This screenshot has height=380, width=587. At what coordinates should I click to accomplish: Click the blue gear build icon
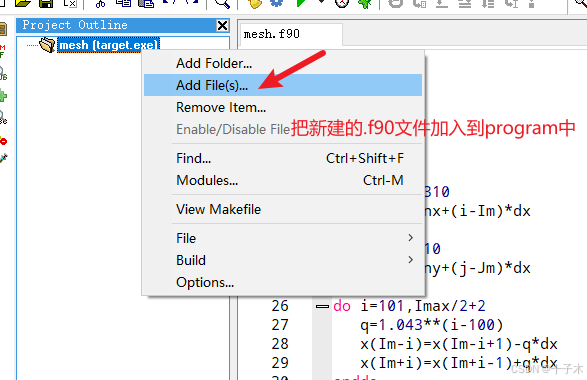click(277, 3)
